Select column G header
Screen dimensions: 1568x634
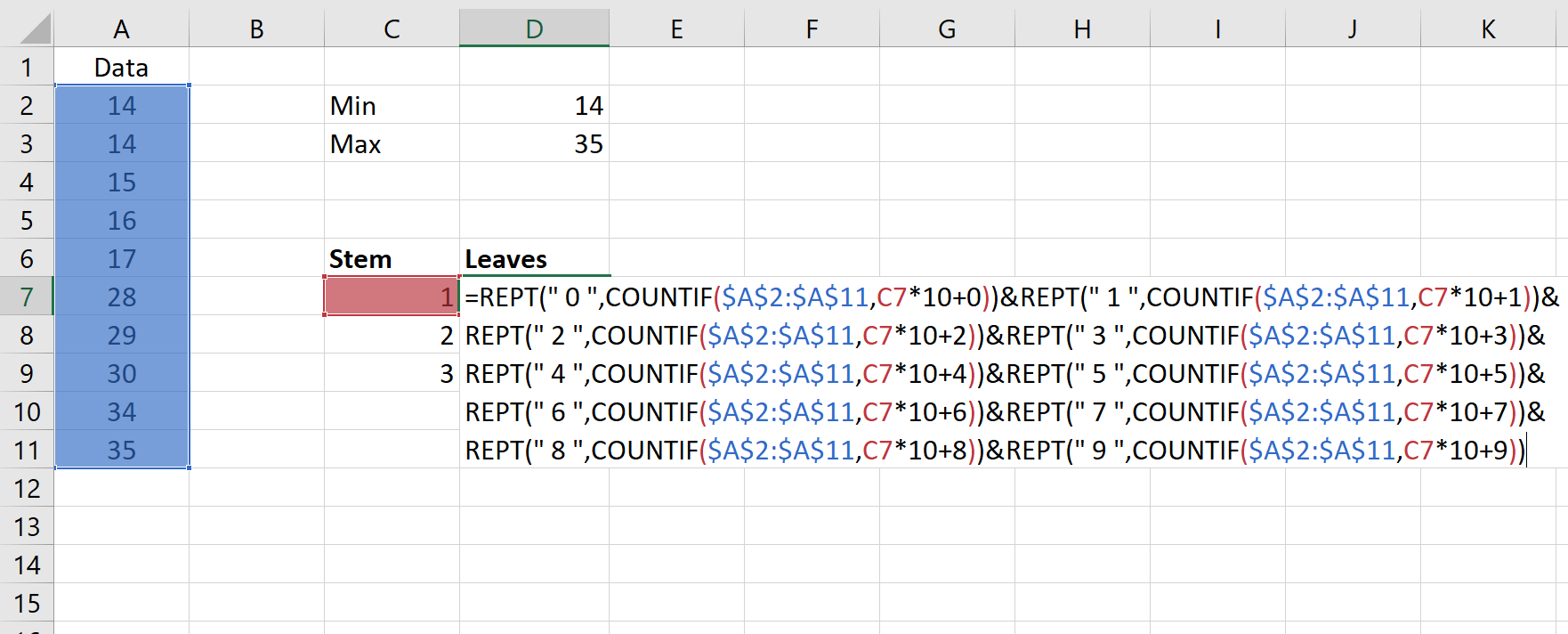pyautogui.click(x=948, y=28)
